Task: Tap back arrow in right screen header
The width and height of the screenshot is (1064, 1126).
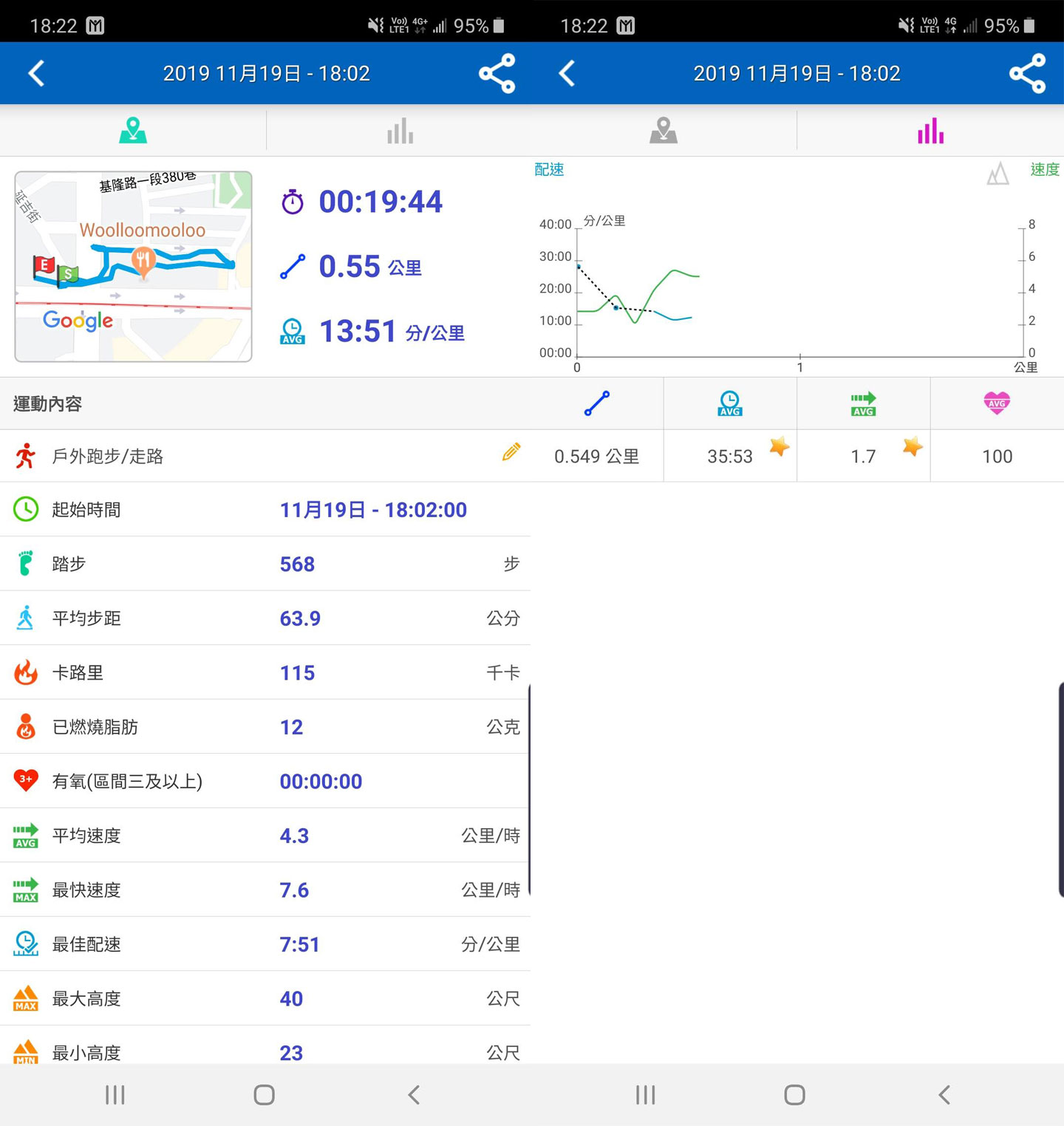Action: click(x=567, y=73)
